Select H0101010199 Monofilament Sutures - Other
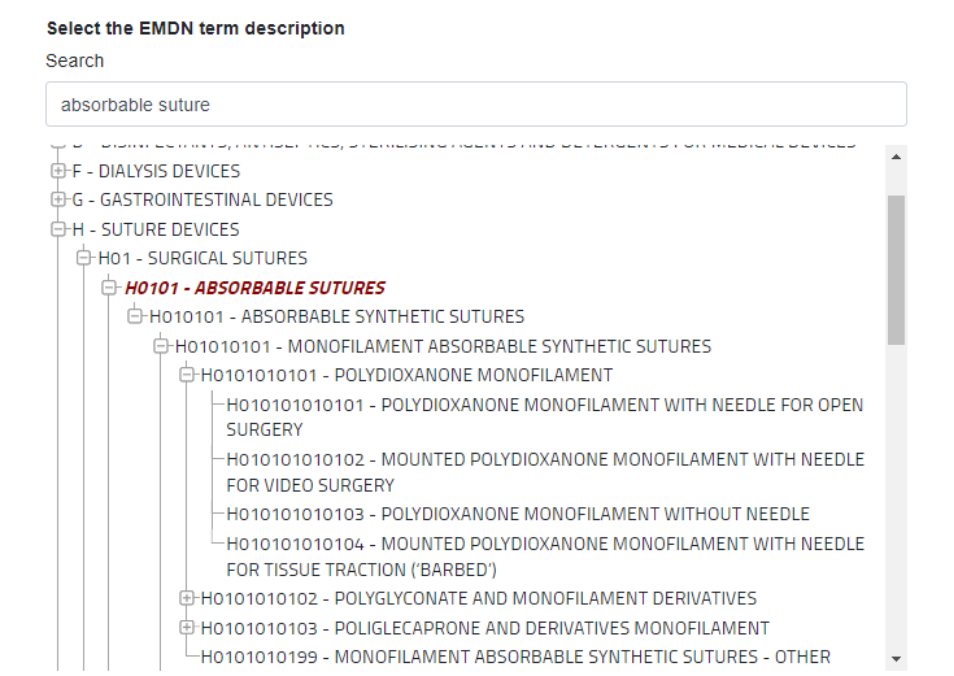This screenshot has height=676, width=954. pos(515,657)
